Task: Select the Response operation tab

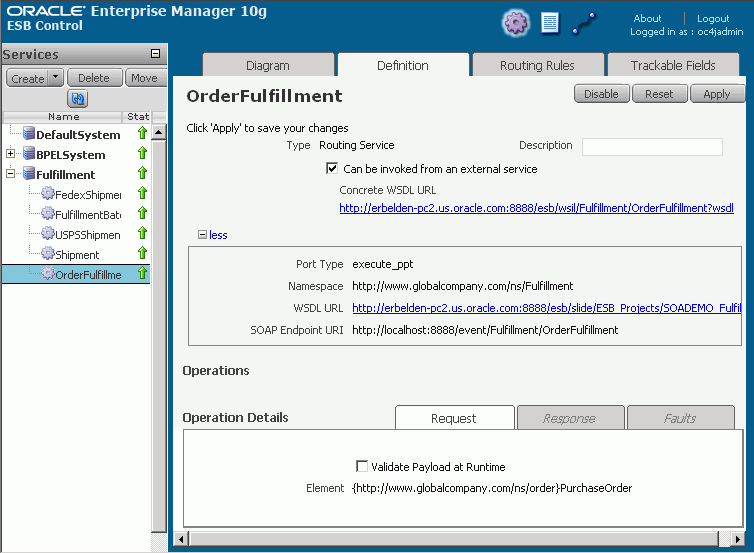Action: click(x=570, y=418)
